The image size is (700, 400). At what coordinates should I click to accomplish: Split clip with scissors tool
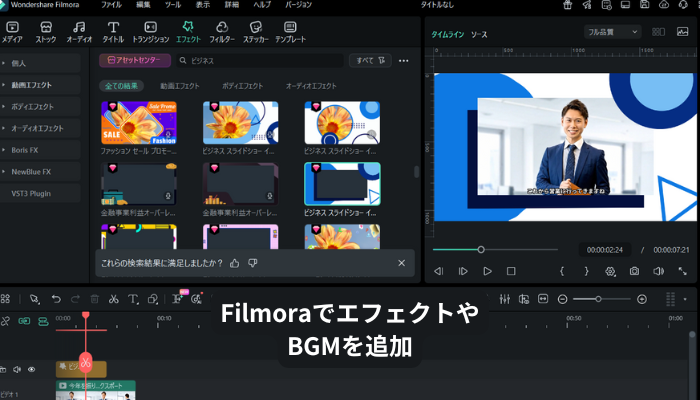click(114, 299)
